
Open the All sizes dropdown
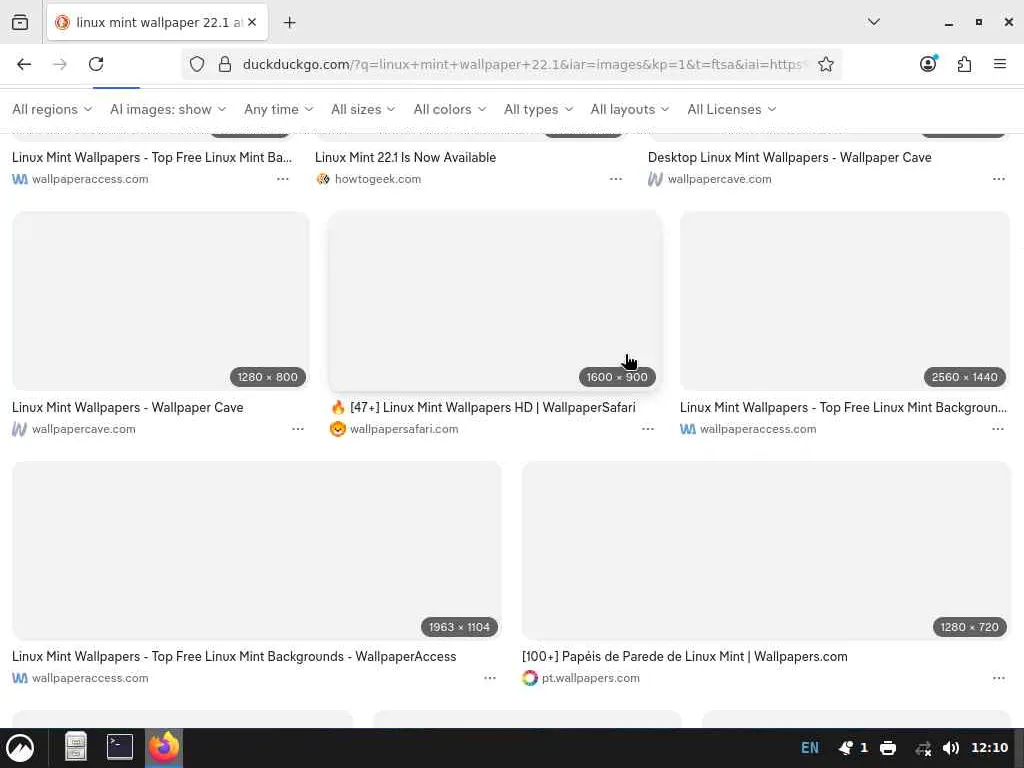click(363, 109)
